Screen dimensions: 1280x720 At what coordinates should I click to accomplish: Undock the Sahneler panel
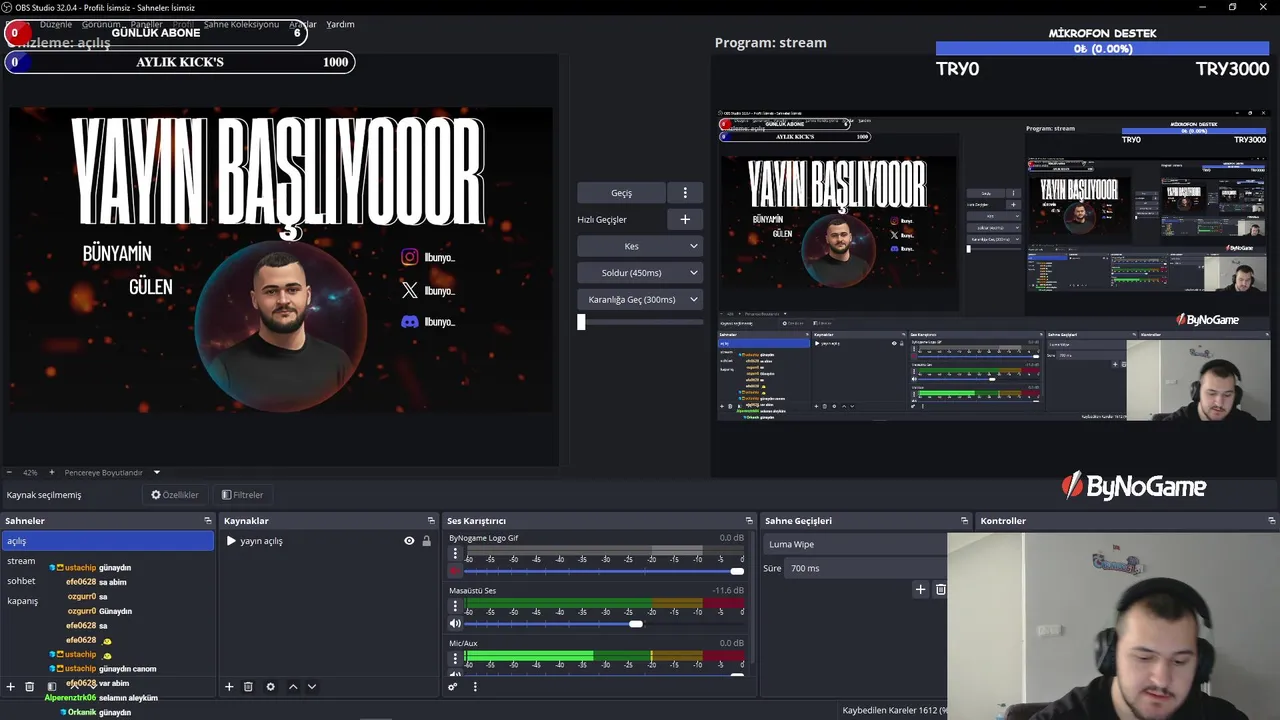coord(208,521)
